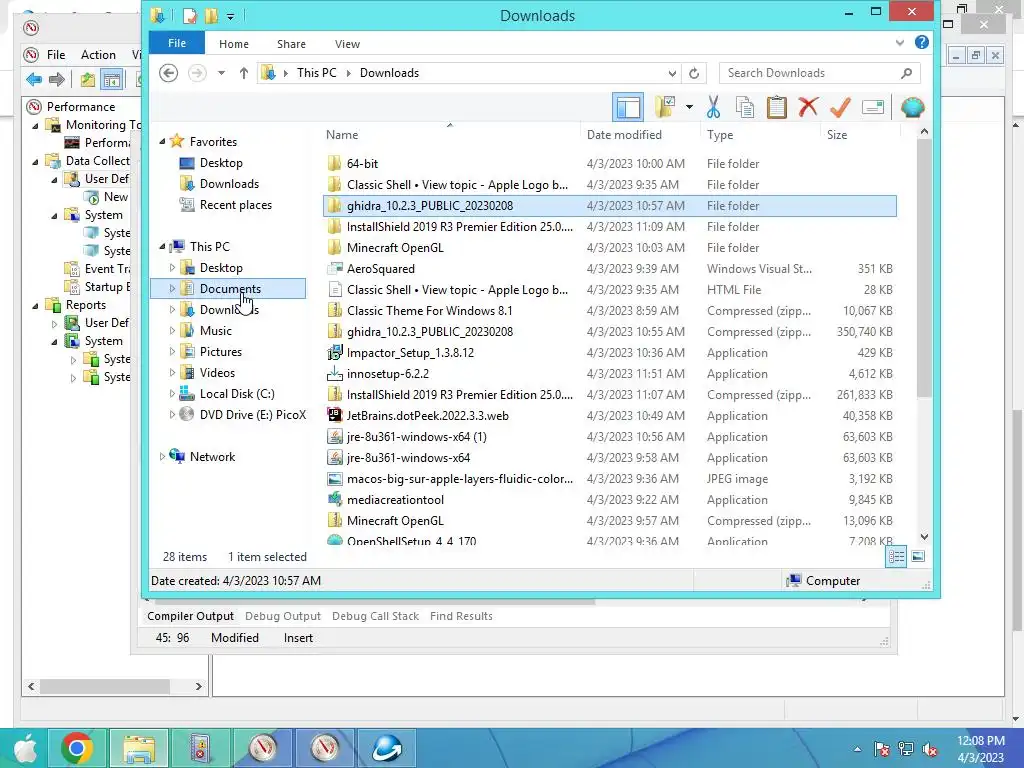The width and height of the screenshot is (1024, 768).
Task: Click the email card toolbar icon
Action: (x=872, y=107)
